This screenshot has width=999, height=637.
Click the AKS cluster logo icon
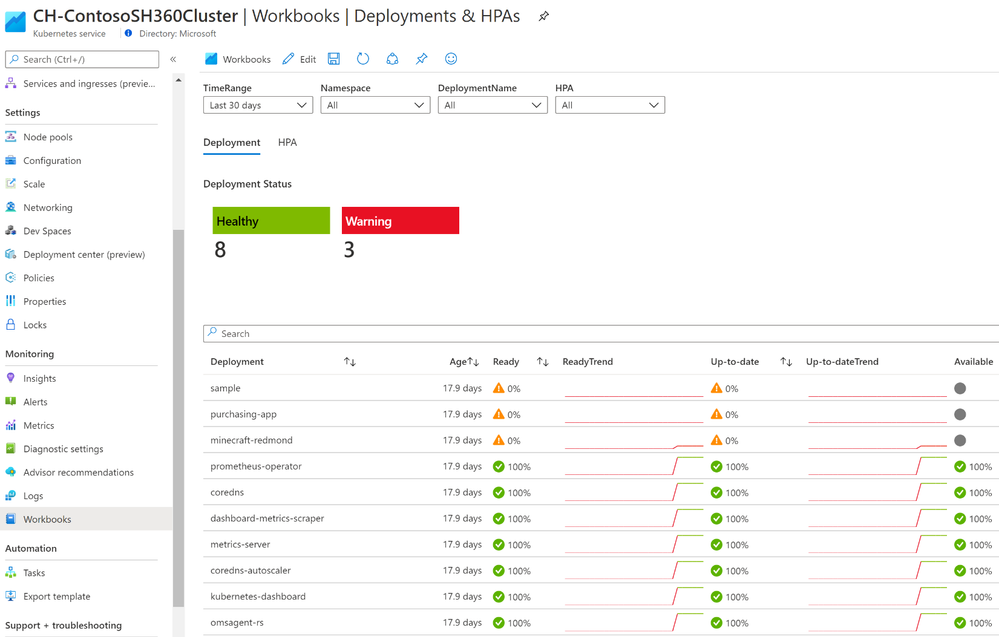point(15,21)
